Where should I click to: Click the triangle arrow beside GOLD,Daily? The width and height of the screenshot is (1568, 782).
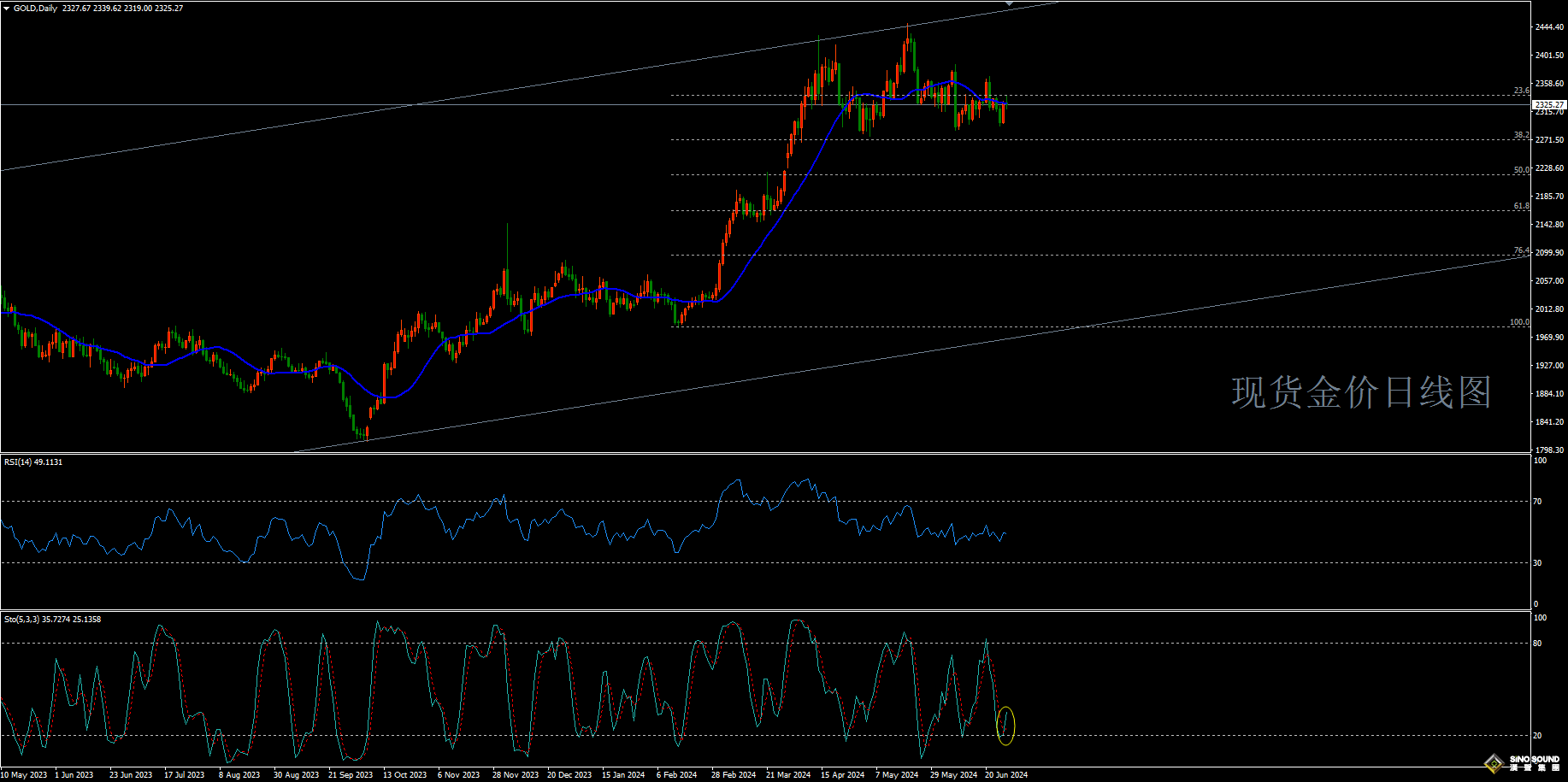point(7,9)
